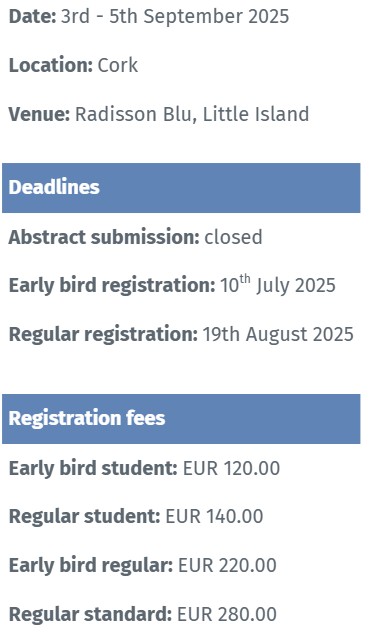Click the 19th August 2025 deadline date
The width and height of the screenshot is (370, 636).
coord(278,335)
